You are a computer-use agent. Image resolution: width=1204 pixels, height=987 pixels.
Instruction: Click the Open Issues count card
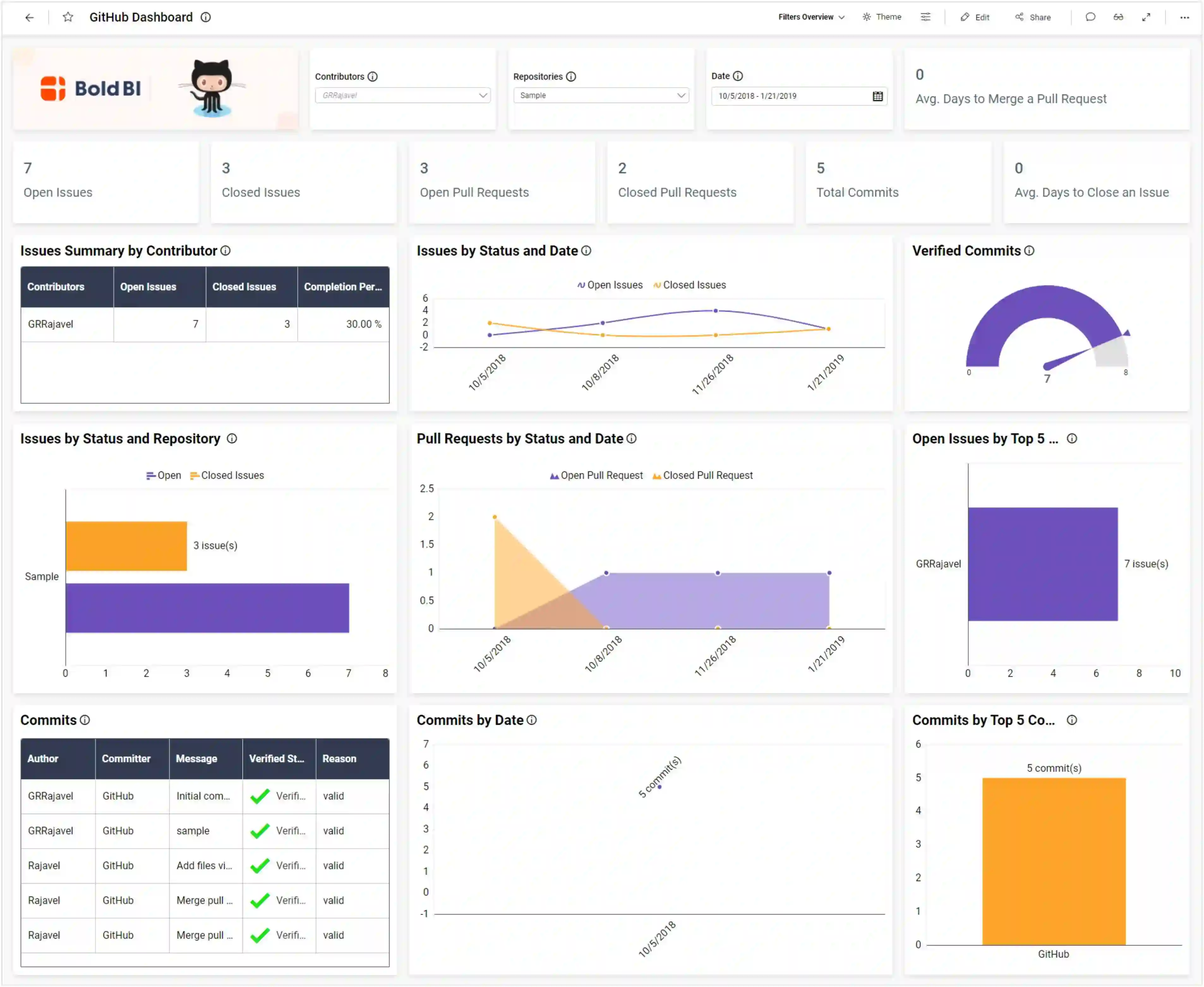coord(106,182)
